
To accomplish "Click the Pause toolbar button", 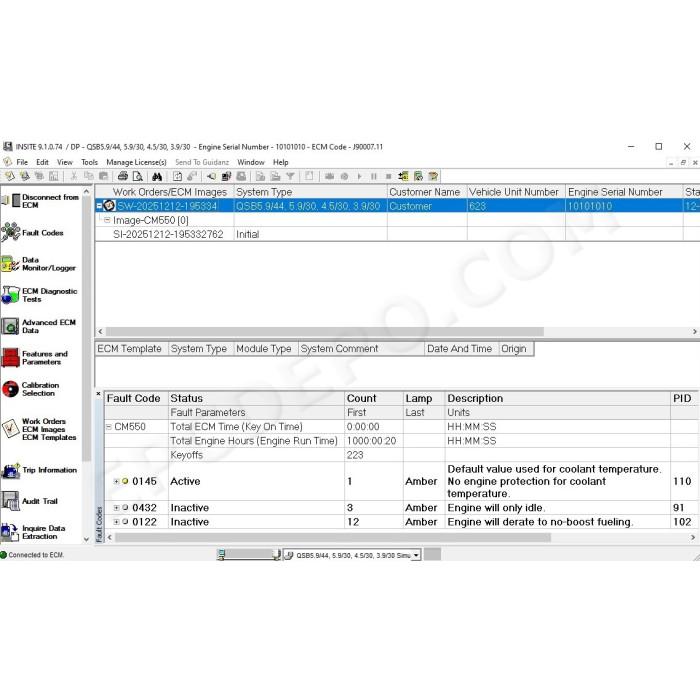I will 374,176.
